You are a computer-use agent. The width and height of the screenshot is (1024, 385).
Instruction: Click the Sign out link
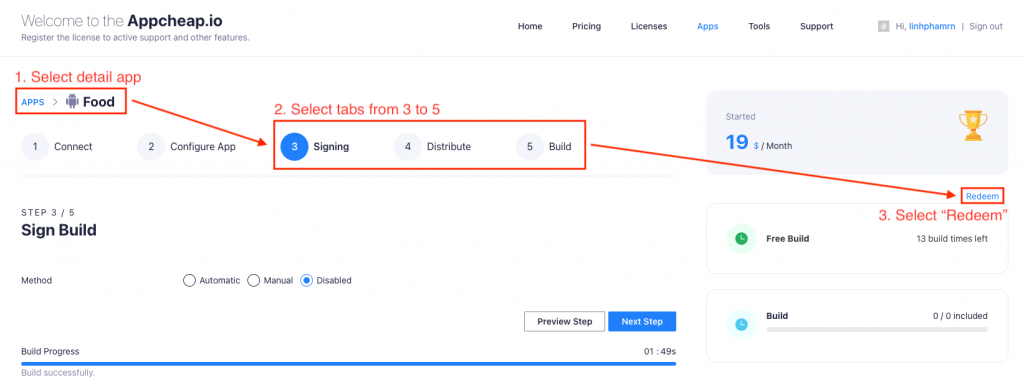[x=985, y=27]
